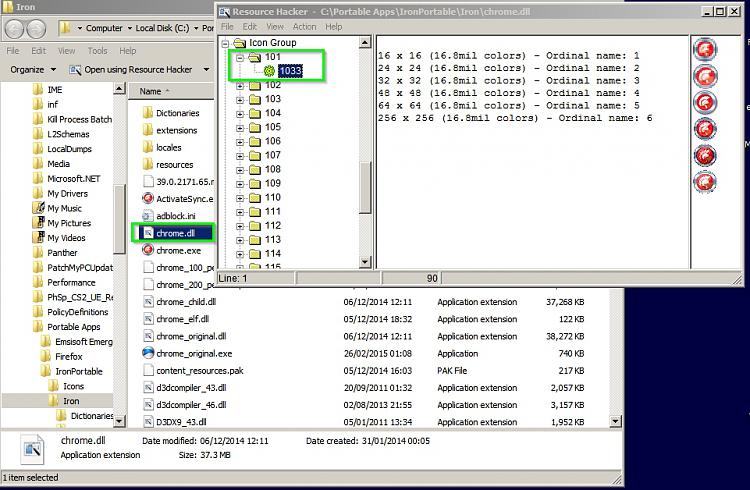Collapse the 101 folder node
The width and height of the screenshot is (750, 490).
click(240, 58)
